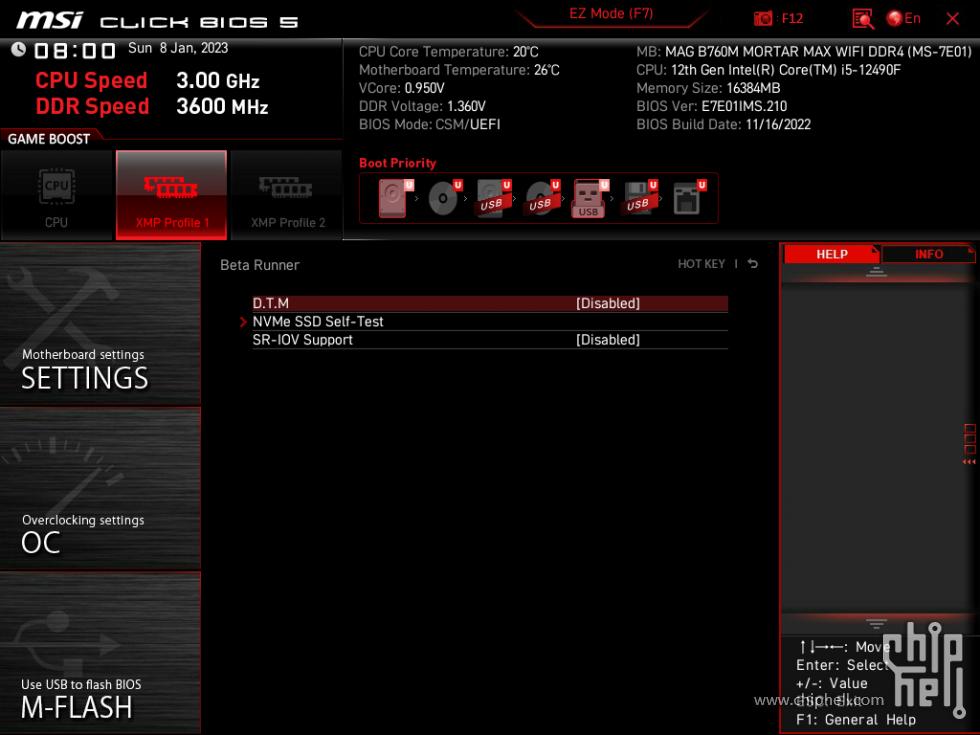The height and width of the screenshot is (735, 980).
Task: Click the CD/DVD drive icon in Boot Priority
Action: pos(444,197)
